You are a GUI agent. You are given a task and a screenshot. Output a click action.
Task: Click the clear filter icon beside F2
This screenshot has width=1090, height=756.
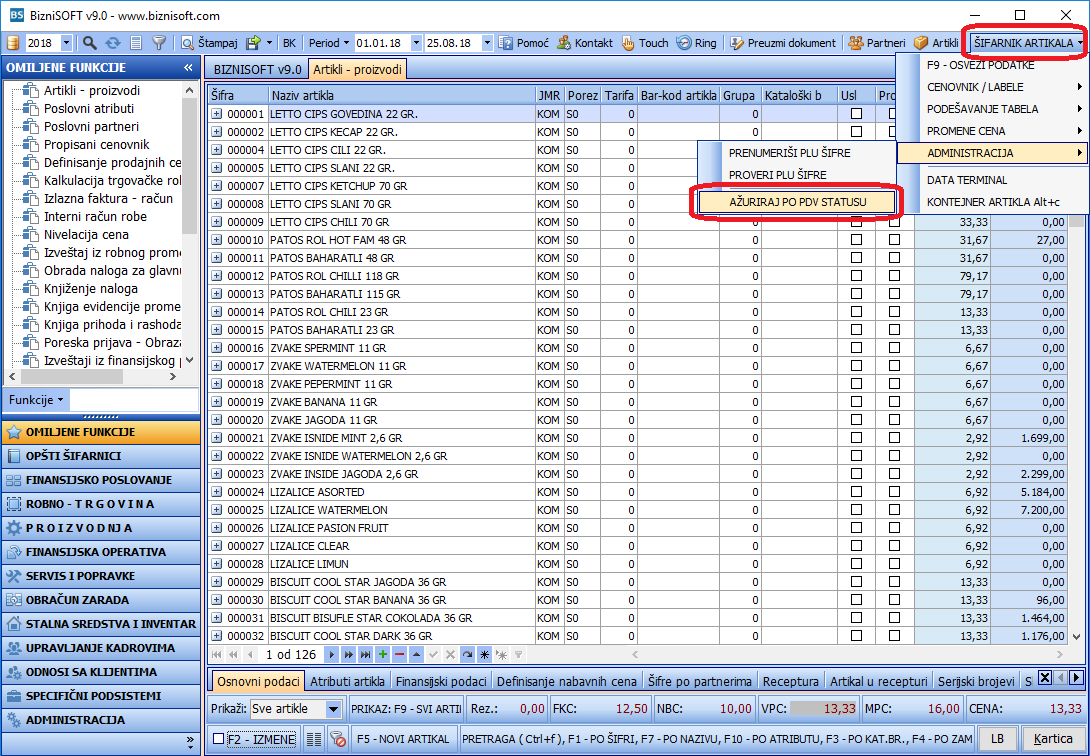[338, 739]
